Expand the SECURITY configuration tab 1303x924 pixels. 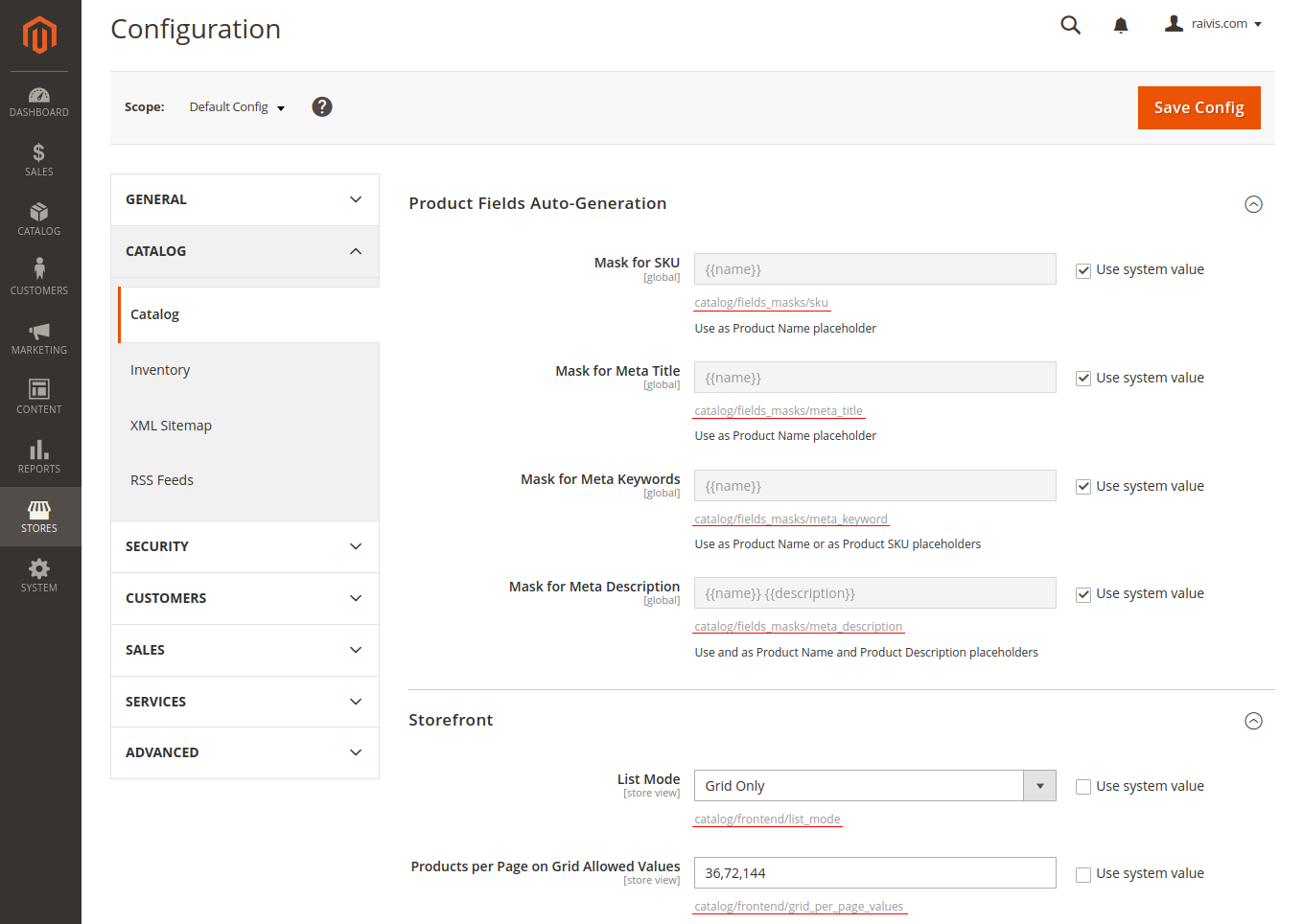coord(244,546)
